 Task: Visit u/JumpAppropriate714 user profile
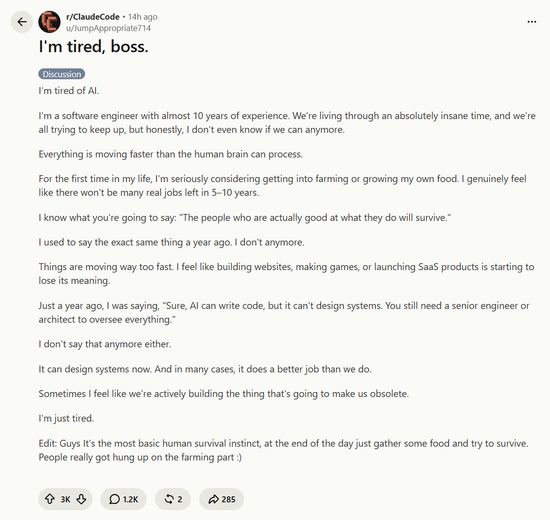108,28
